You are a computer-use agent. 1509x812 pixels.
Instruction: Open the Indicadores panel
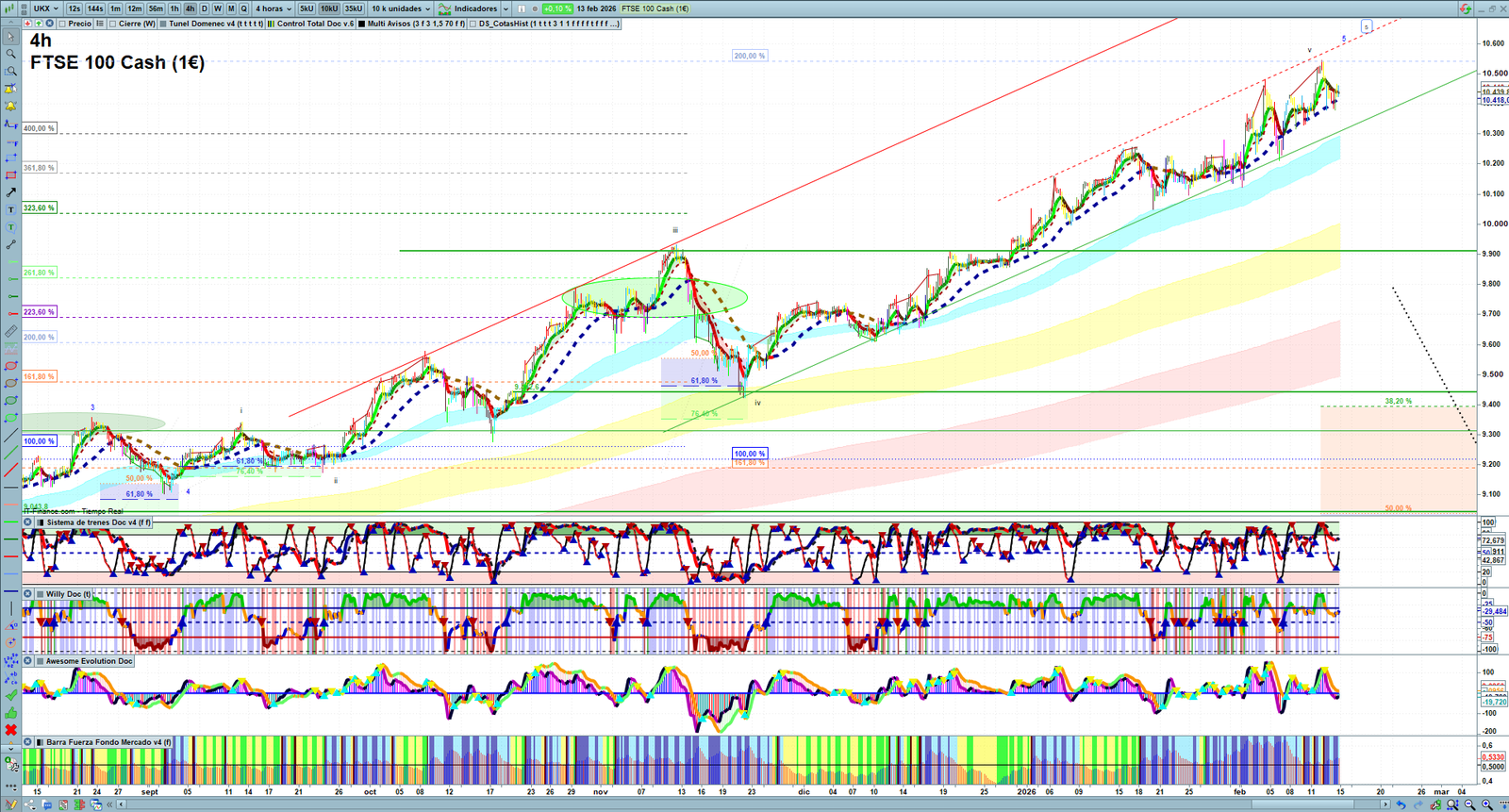(474, 8)
